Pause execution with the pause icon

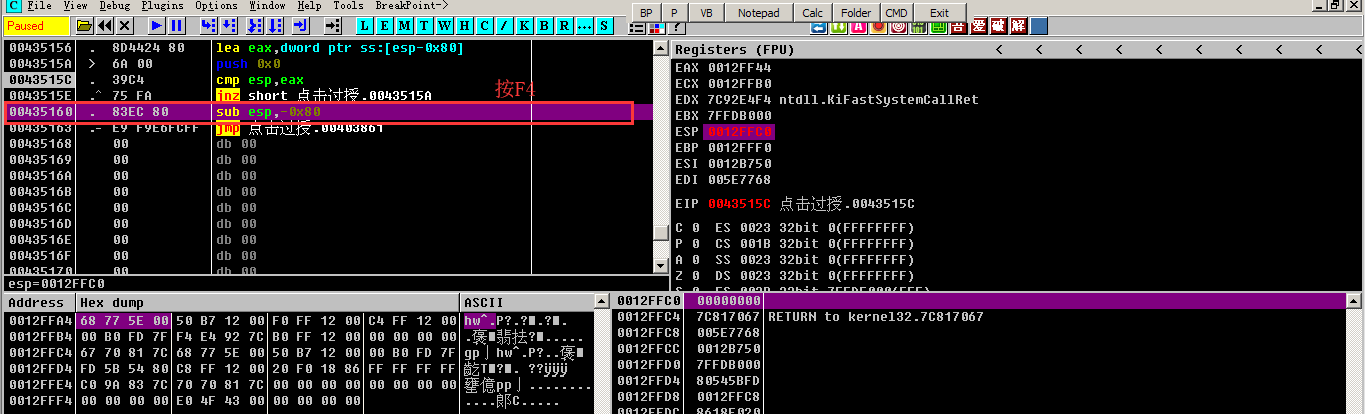coord(177,25)
